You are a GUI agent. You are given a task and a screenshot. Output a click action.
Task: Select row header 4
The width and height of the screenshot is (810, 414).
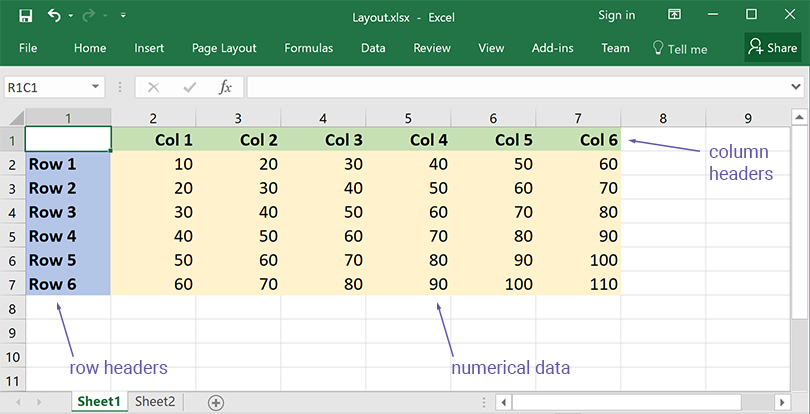click(x=12, y=212)
